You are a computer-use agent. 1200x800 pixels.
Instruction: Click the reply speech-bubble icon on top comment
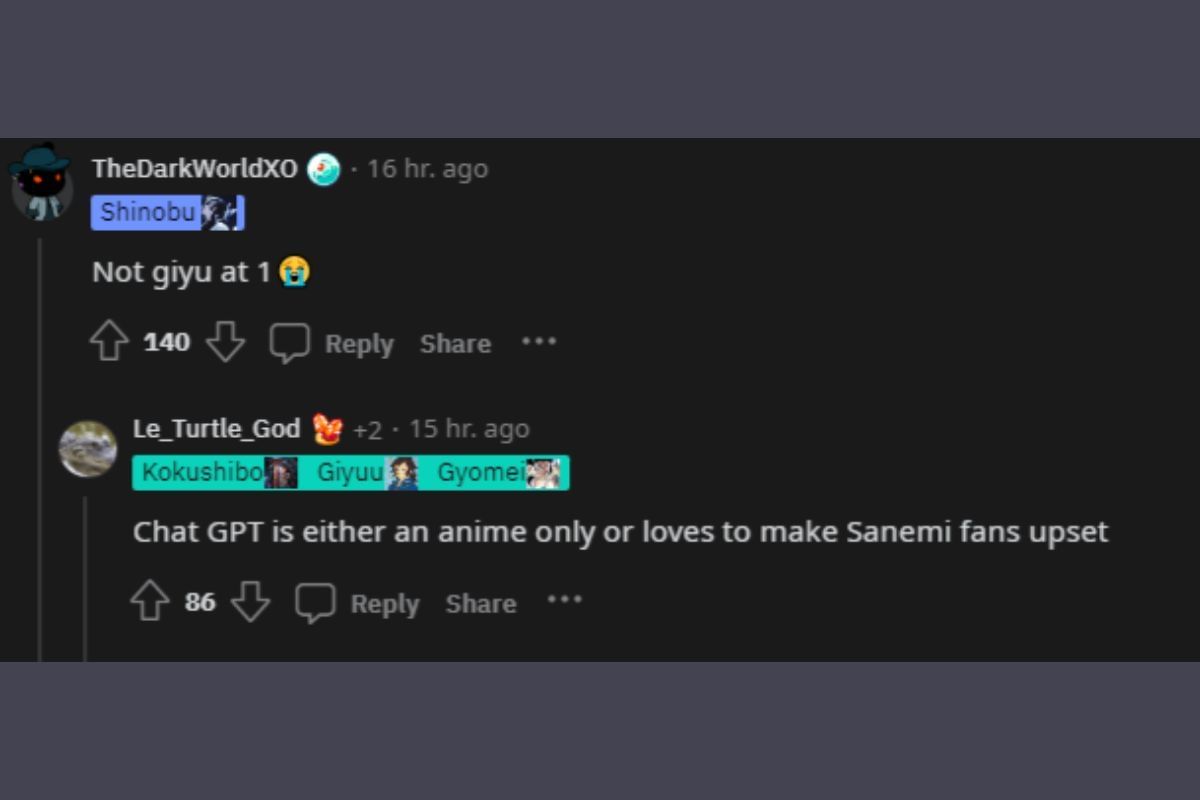(291, 342)
